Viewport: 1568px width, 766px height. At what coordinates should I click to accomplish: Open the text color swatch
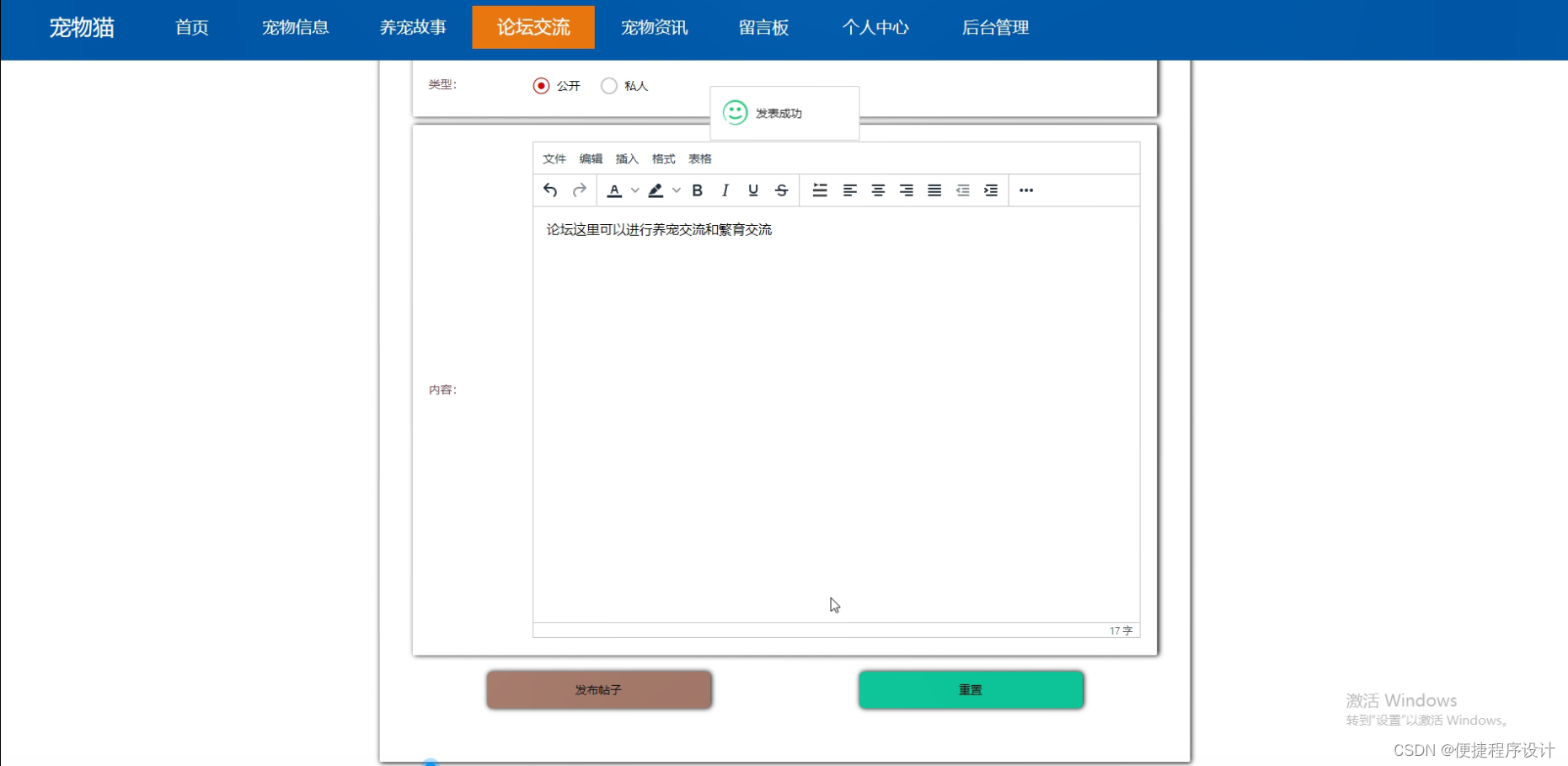coord(613,190)
